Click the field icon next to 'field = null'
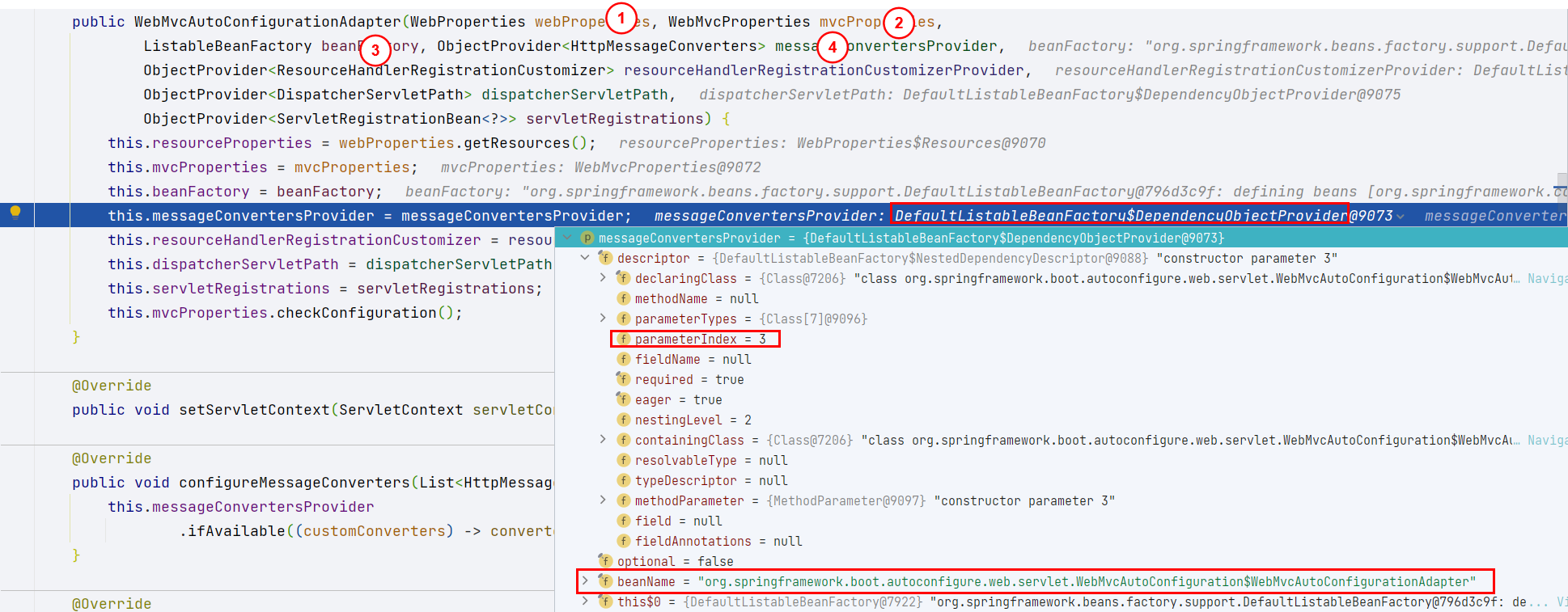 [x=623, y=521]
